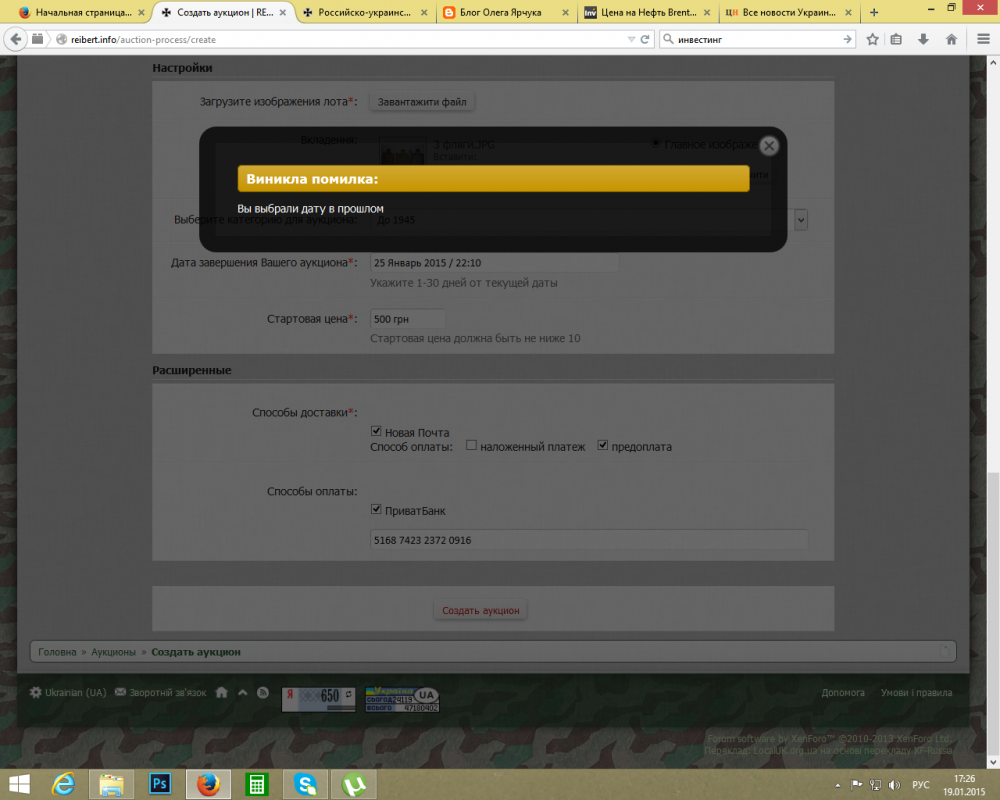Show hidden tray icons arrow

(x=837, y=785)
